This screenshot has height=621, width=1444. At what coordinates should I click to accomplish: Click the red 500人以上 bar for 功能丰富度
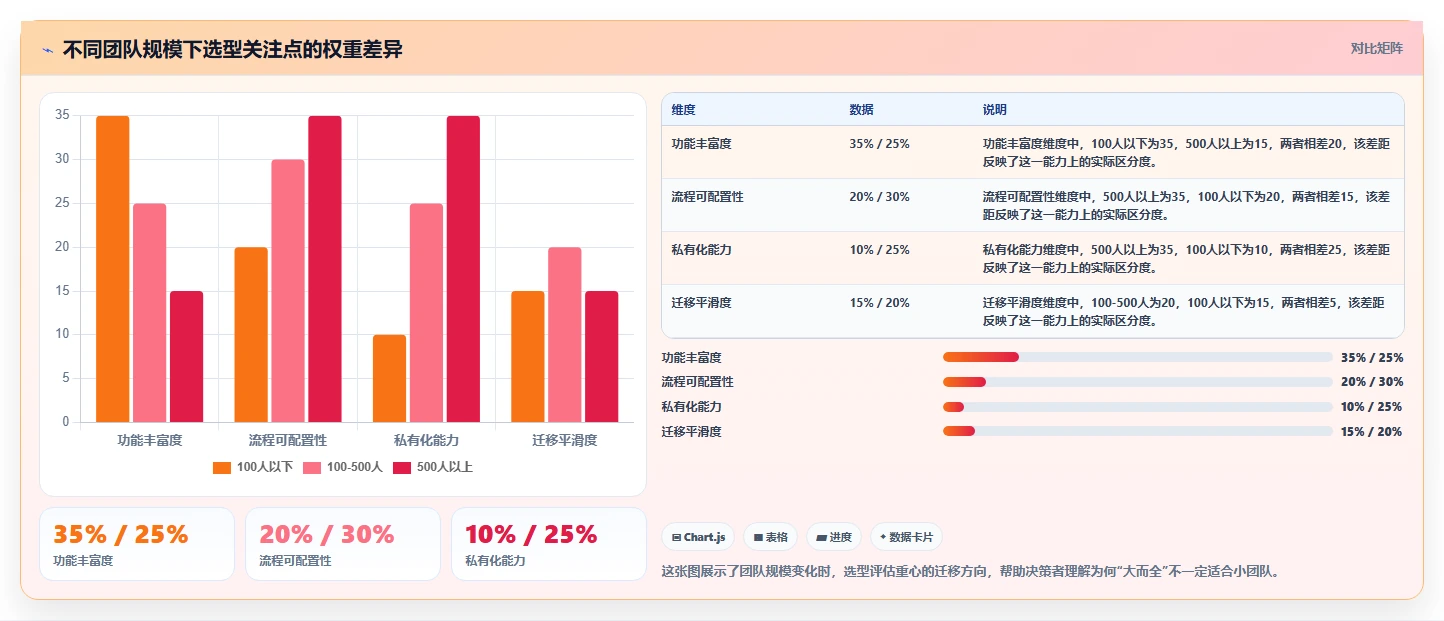click(187, 357)
